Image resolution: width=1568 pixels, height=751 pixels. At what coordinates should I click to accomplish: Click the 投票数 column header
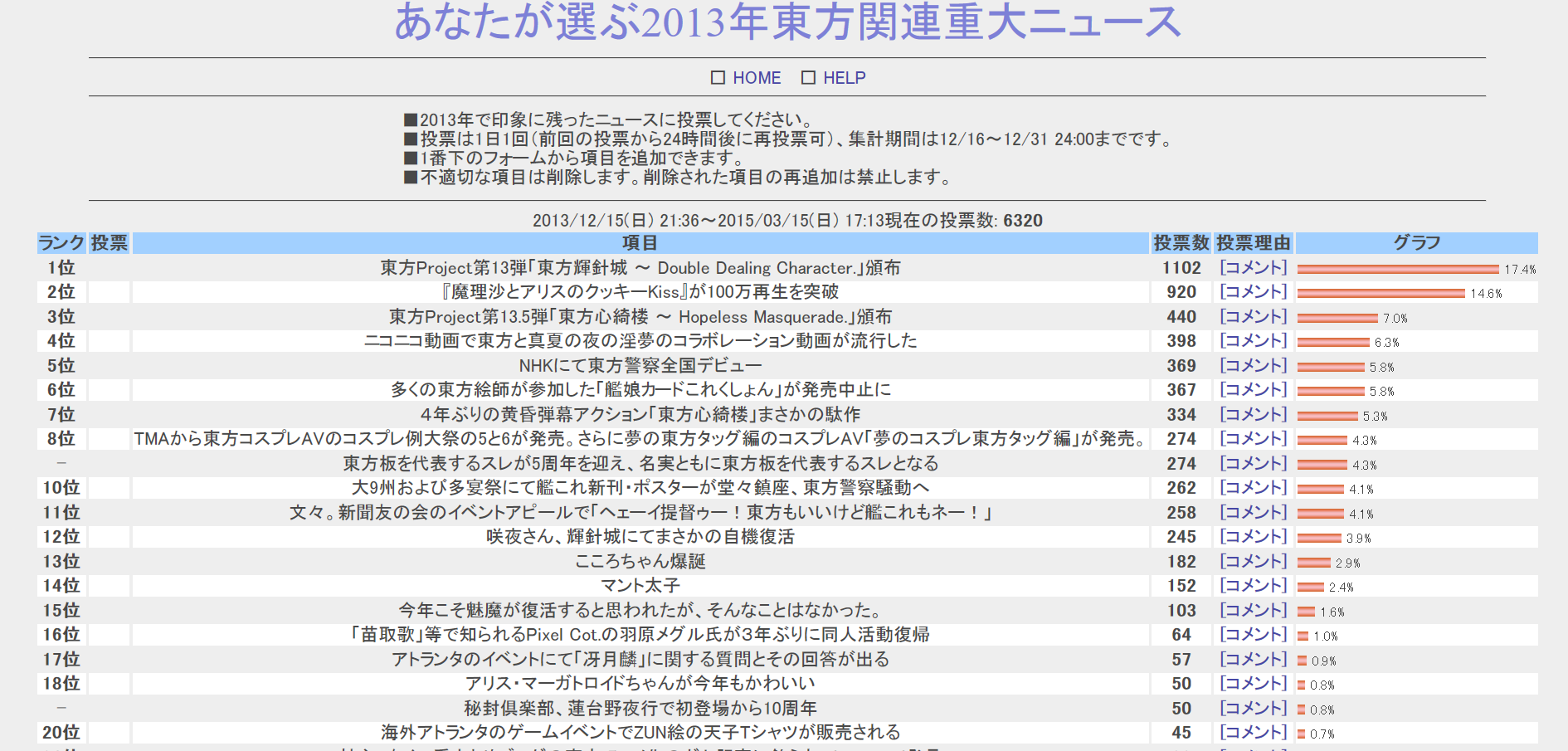[1181, 243]
